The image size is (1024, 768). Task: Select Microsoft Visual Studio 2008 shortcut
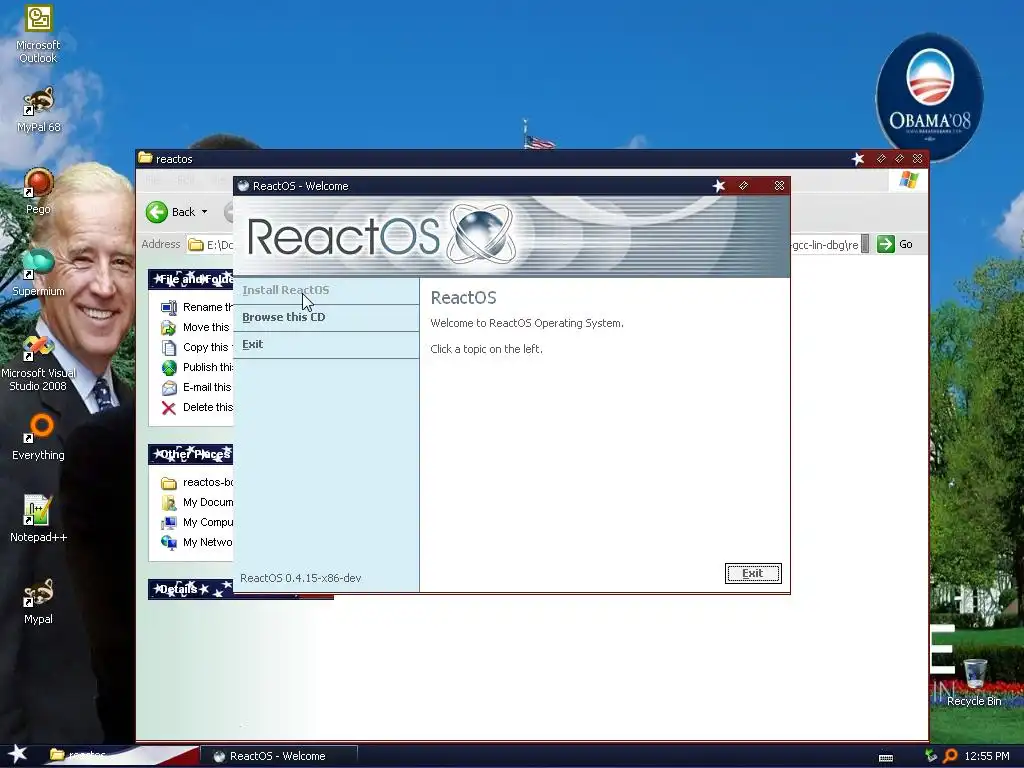(38, 363)
